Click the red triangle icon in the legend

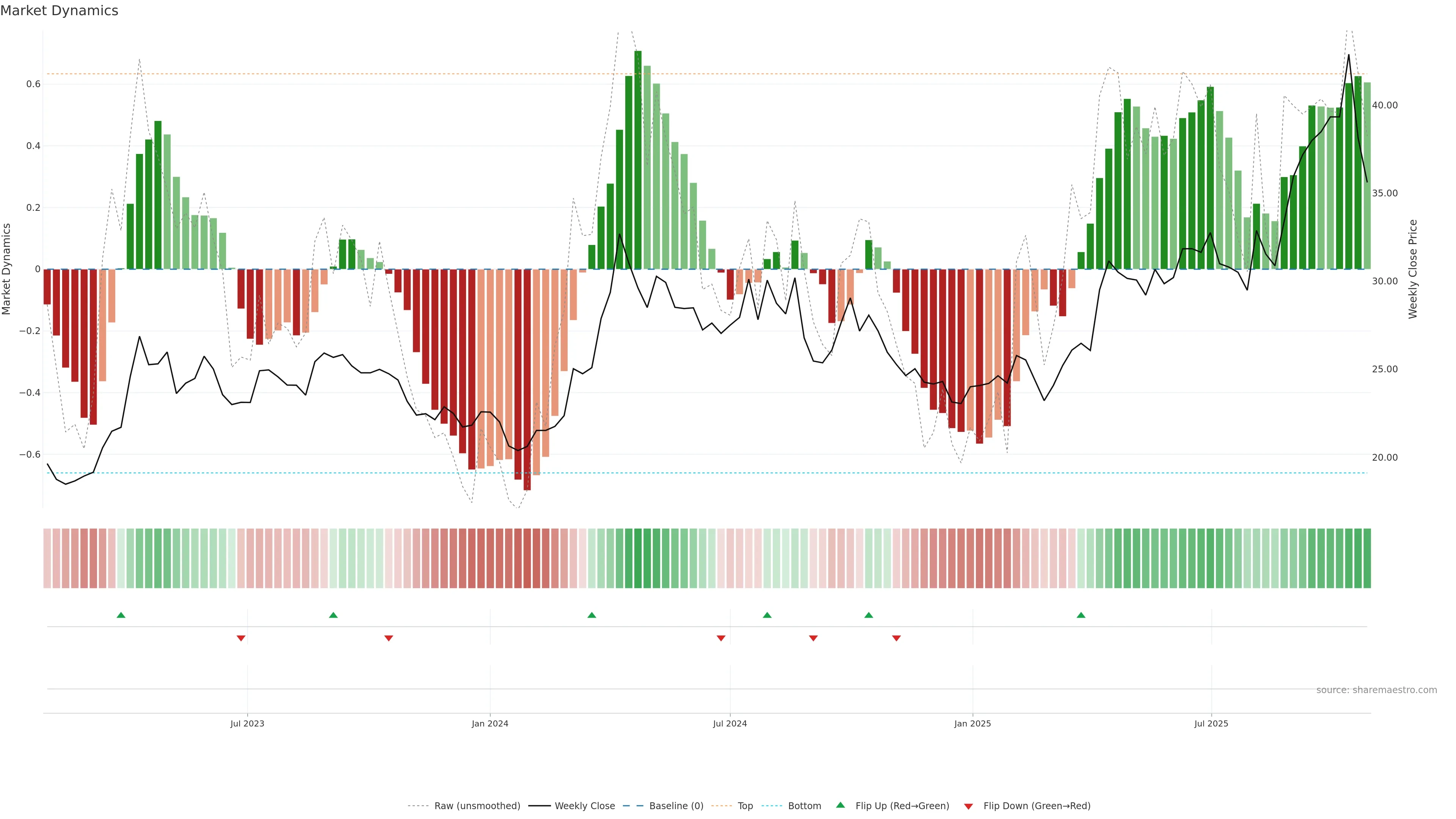pos(968,806)
